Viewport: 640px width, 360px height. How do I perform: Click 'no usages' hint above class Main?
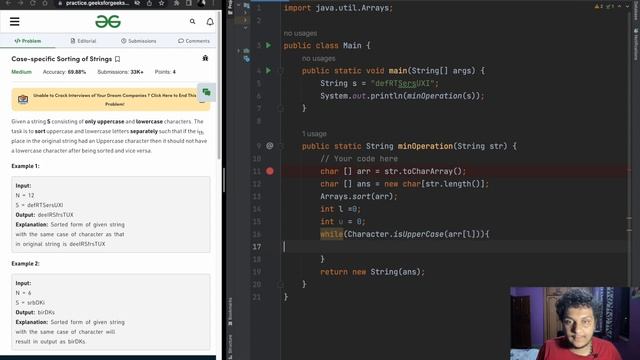(x=300, y=33)
